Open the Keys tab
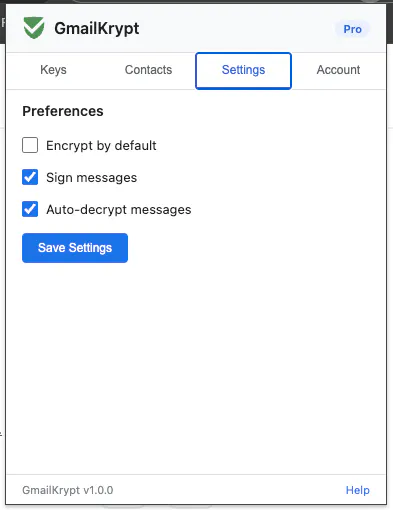393x510 pixels. (x=53, y=70)
